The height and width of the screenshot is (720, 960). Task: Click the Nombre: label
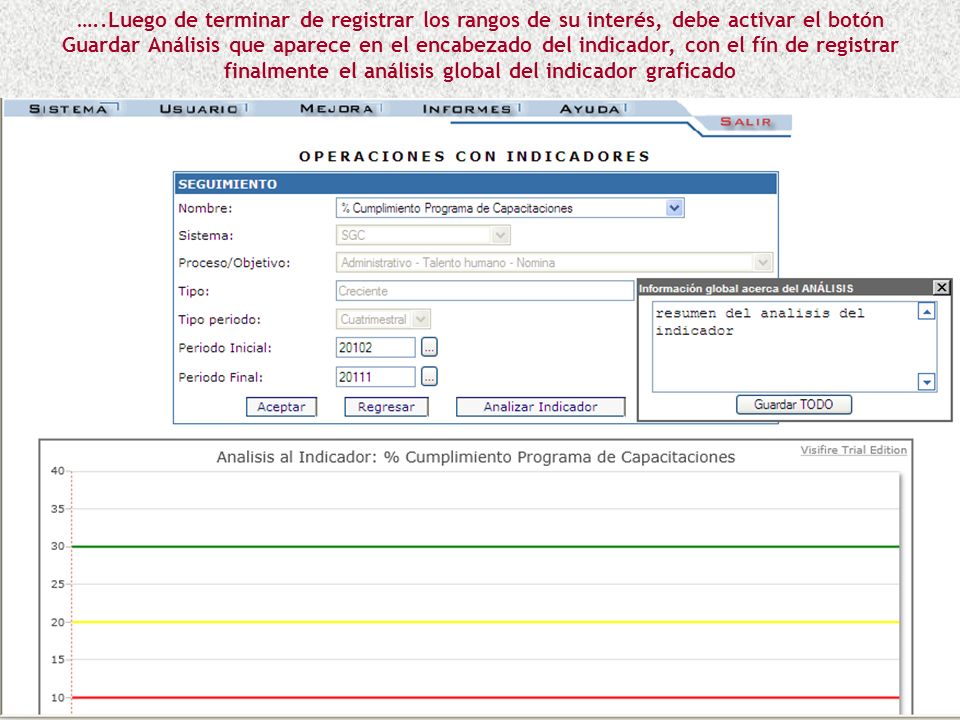pos(205,208)
